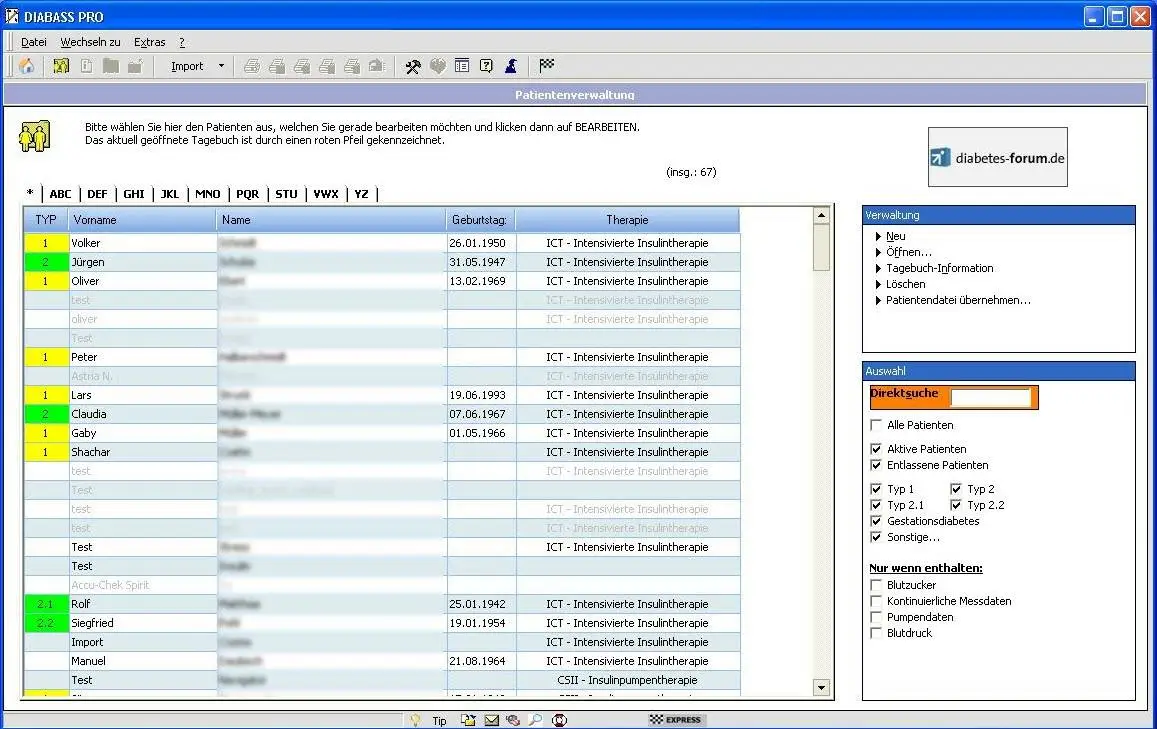Select the magnifier search icon in status bar

(x=535, y=719)
